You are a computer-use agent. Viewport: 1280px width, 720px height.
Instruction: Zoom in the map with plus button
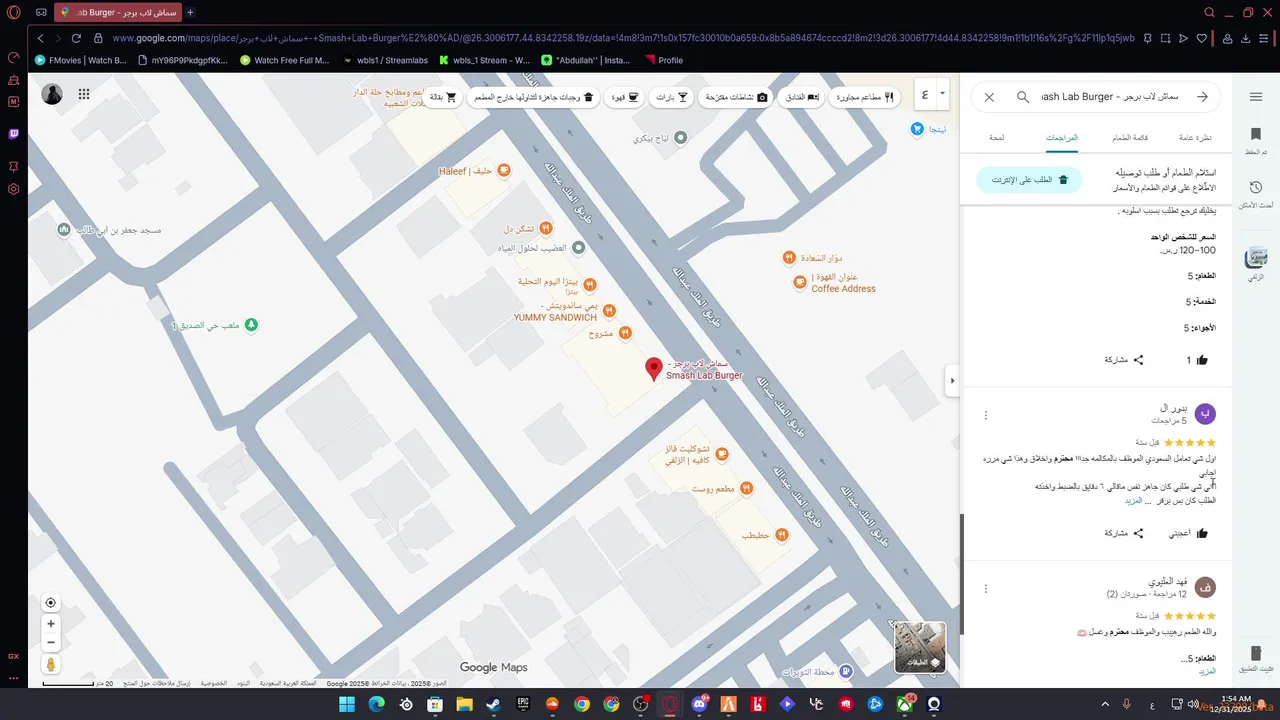(51, 624)
